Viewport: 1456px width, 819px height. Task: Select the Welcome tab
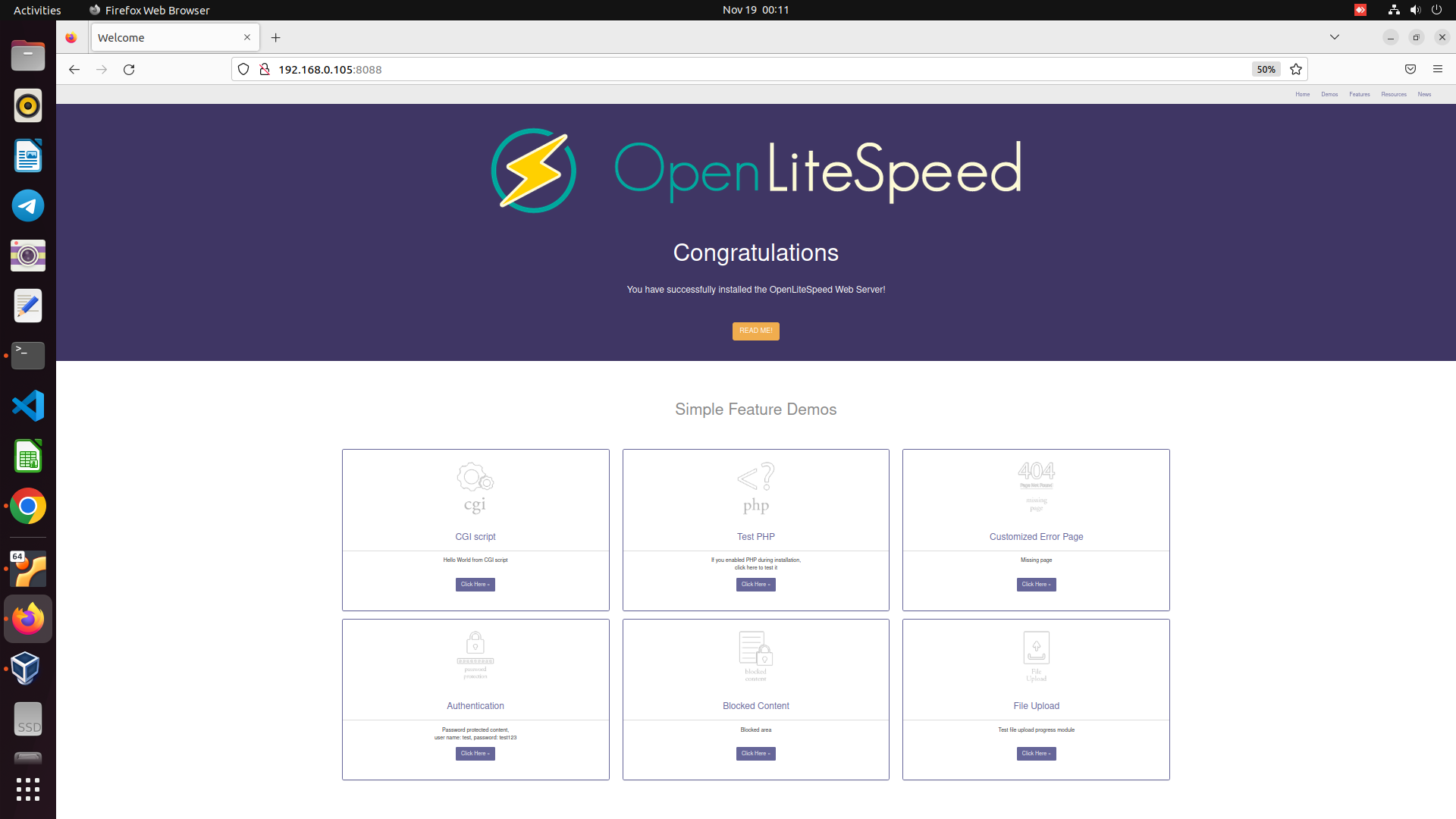(x=175, y=37)
